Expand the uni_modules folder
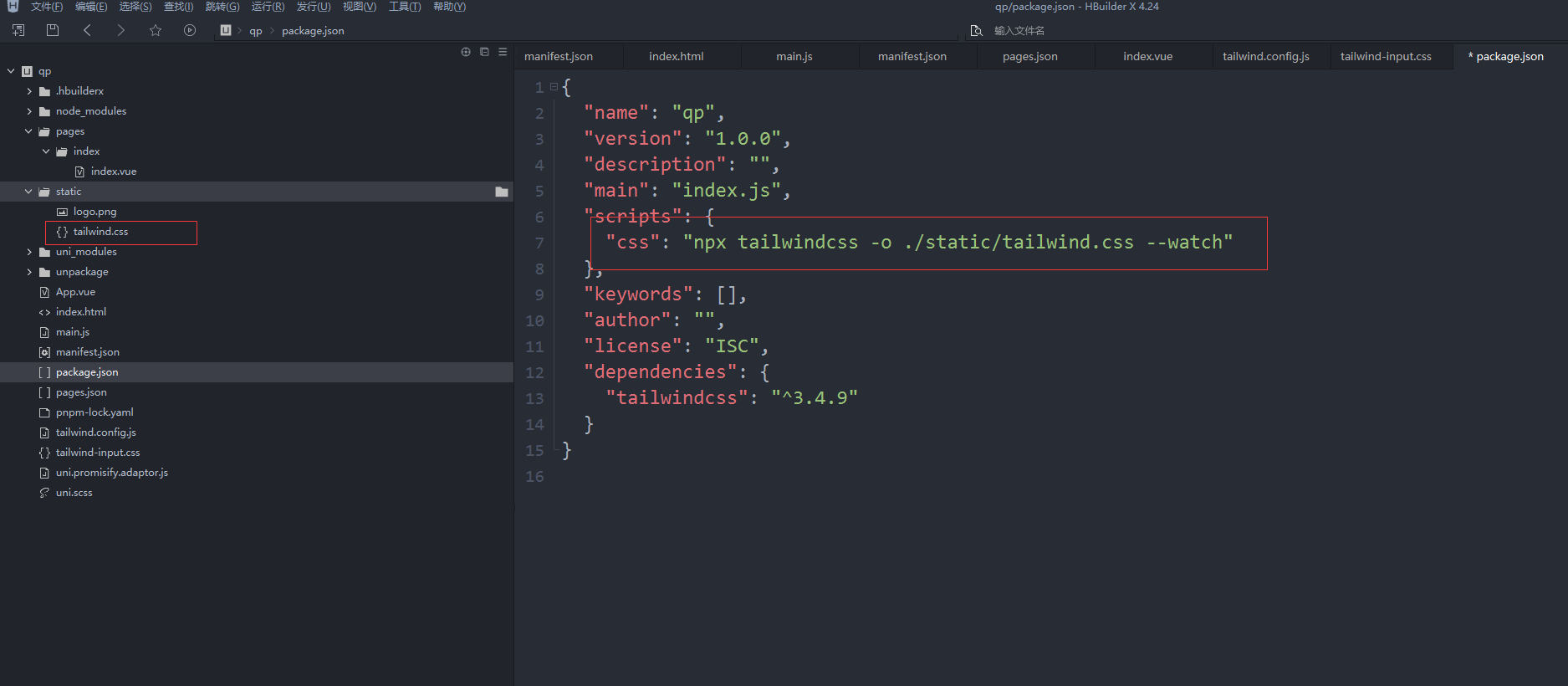 (29, 252)
